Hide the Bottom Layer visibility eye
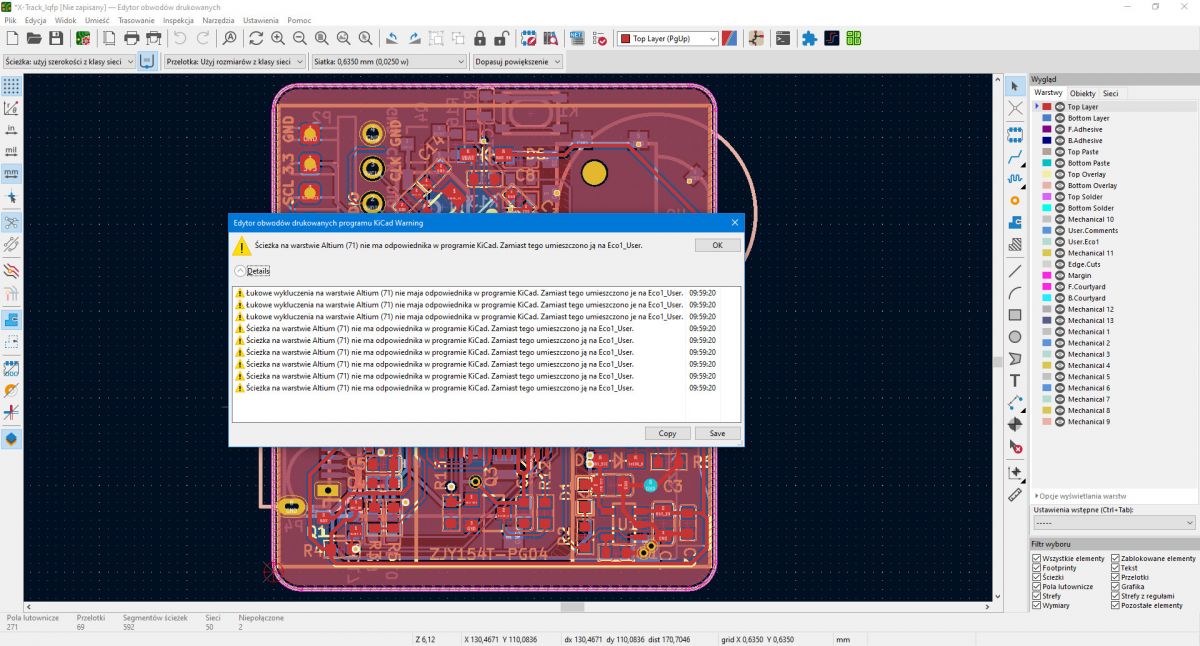 click(x=1059, y=118)
